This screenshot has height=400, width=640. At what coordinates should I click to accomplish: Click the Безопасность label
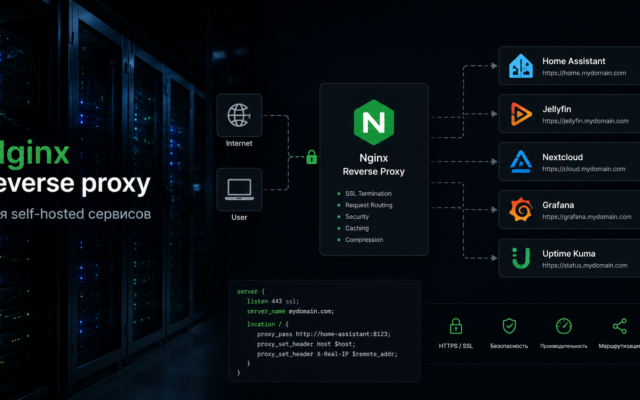point(509,346)
